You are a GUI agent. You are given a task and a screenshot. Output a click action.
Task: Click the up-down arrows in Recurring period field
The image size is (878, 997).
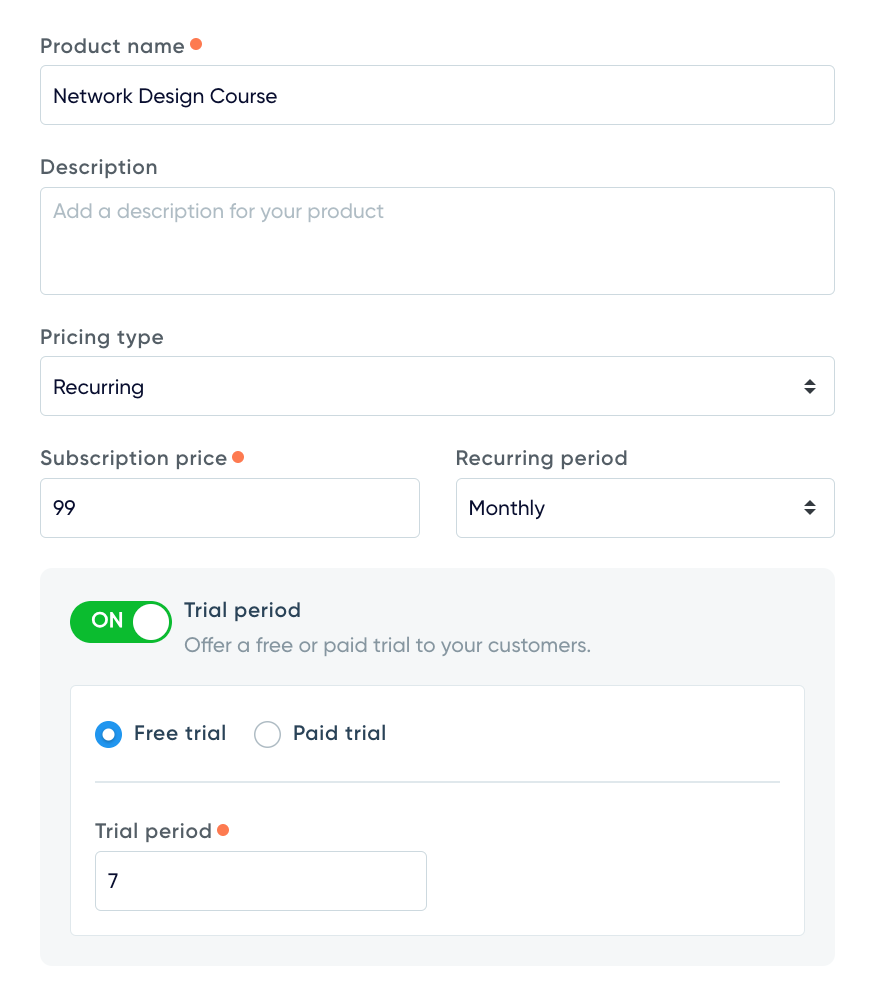click(809, 508)
